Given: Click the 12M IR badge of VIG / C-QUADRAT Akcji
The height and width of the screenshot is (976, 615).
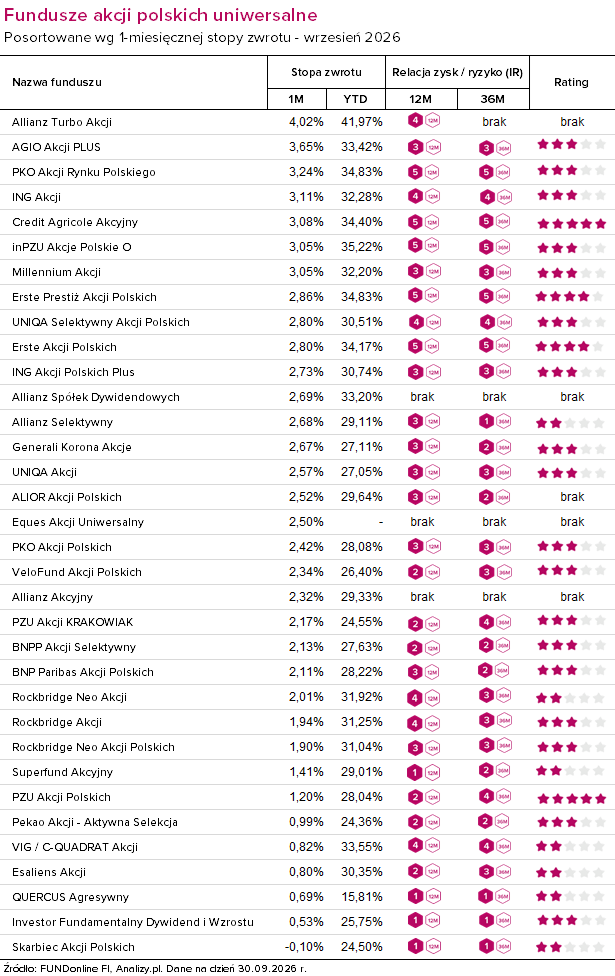Looking at the screenshot, I should [424, 845].
